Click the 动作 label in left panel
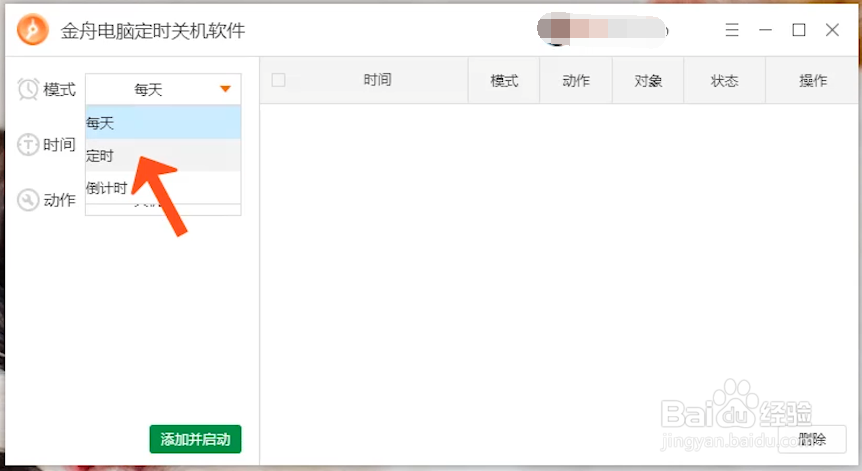Screen dimensions: 862x471 (x=59, y=200)
